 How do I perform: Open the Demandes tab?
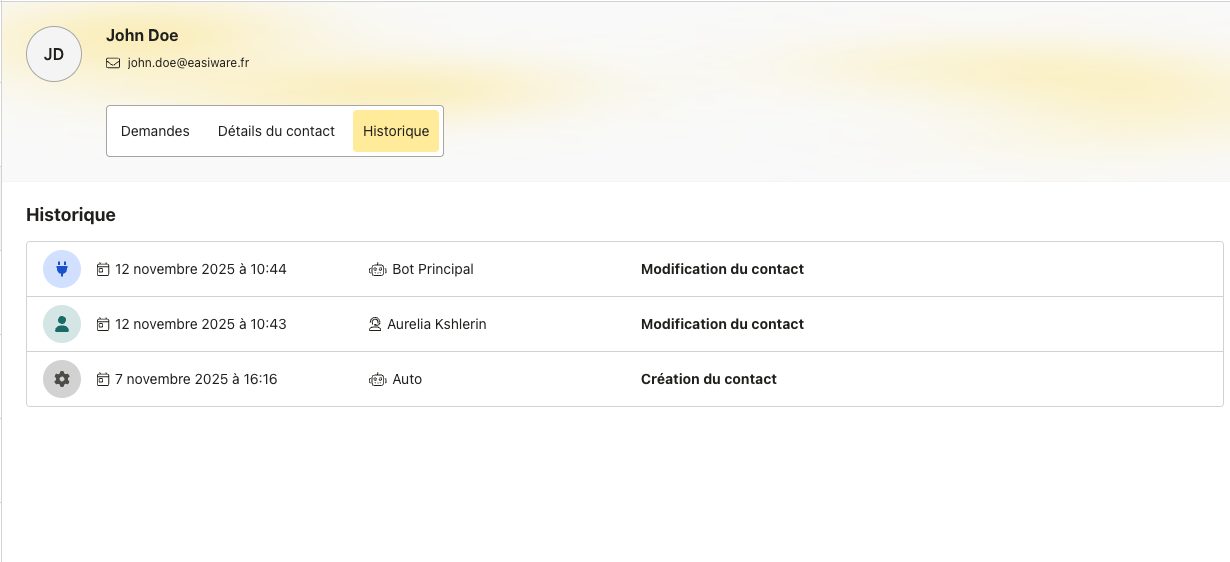click(x=155, y=131)
